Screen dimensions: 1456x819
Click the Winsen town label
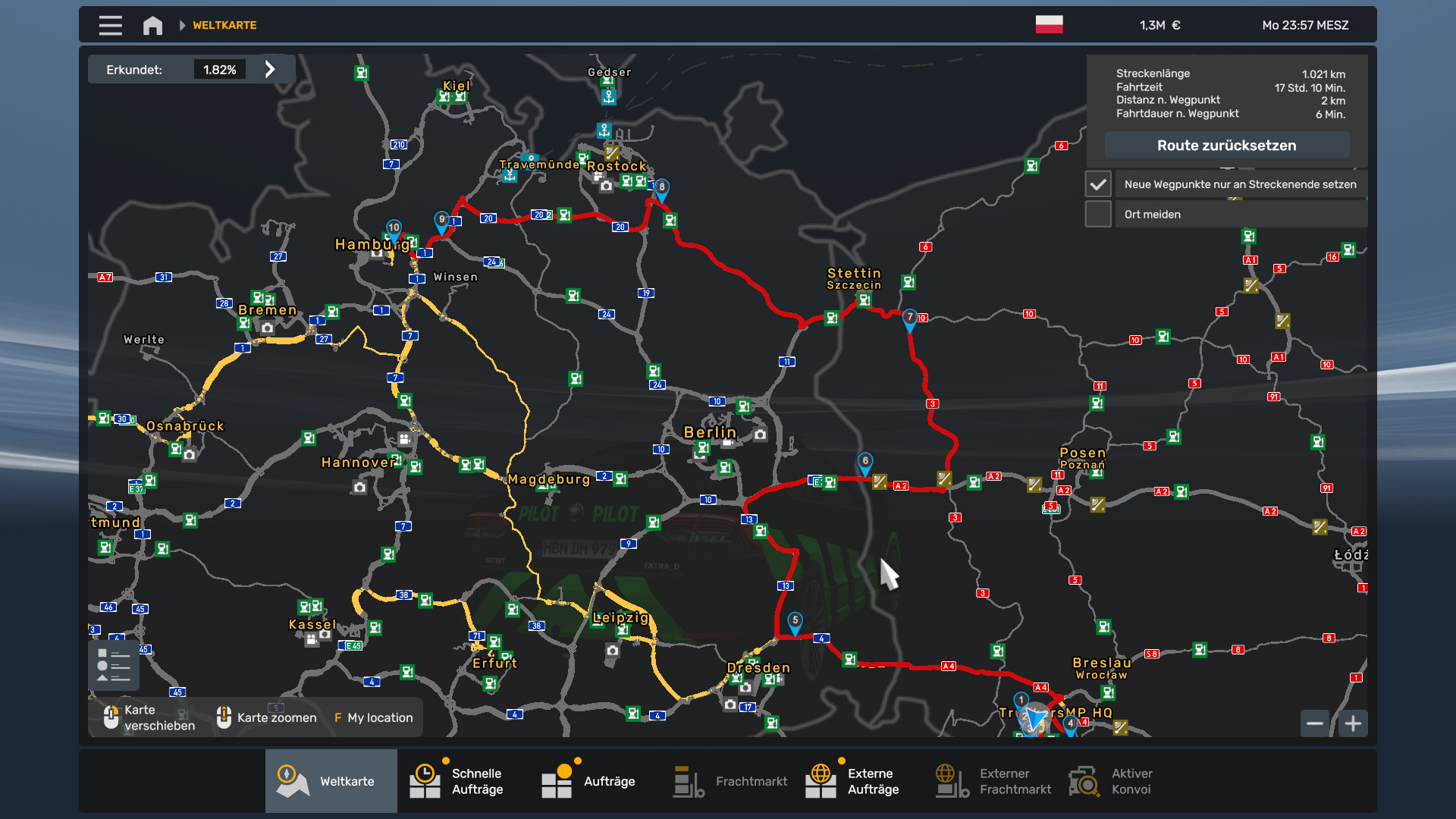[x=455, y=277]
